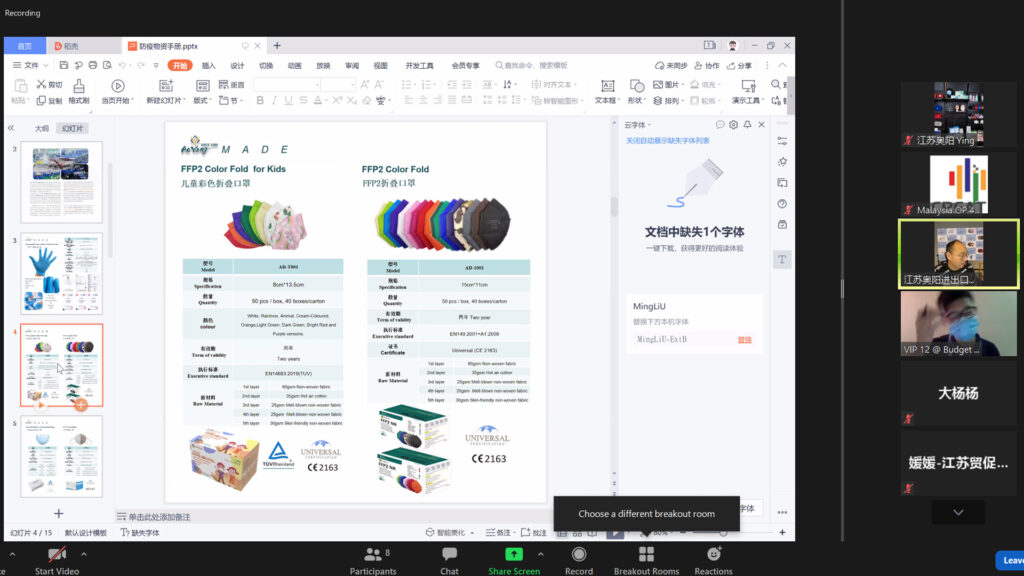Click the New Slide (新建幻灯片) icon

pos(163,86)
